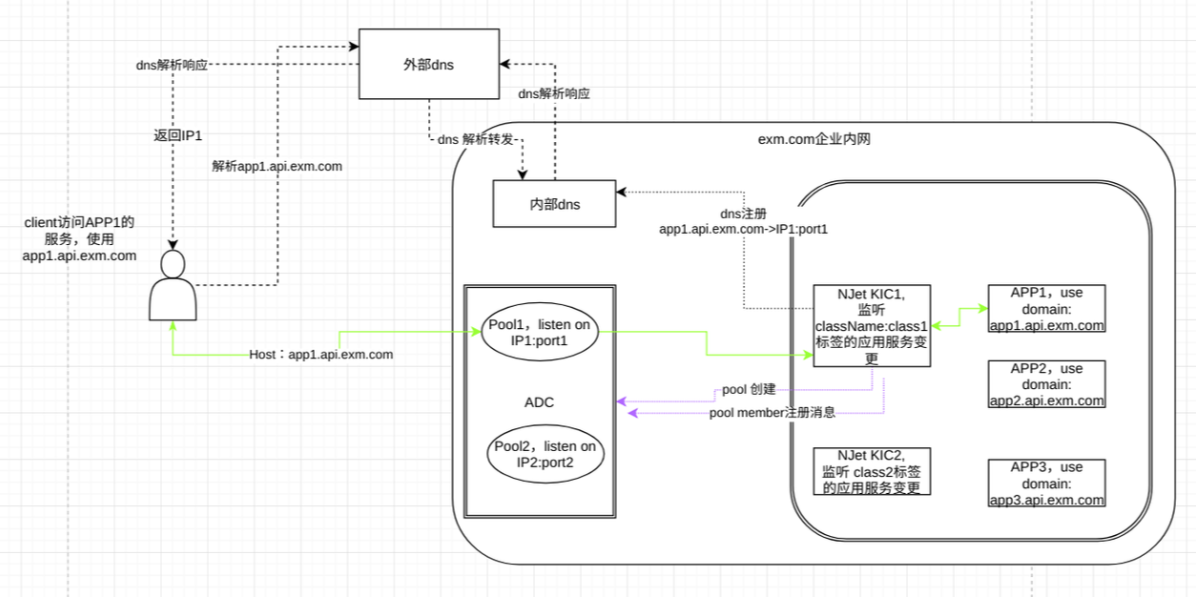1196x597 pixels.
Task: Click the APP2 app2.api.exm.com box
Action: point(1046,384)
